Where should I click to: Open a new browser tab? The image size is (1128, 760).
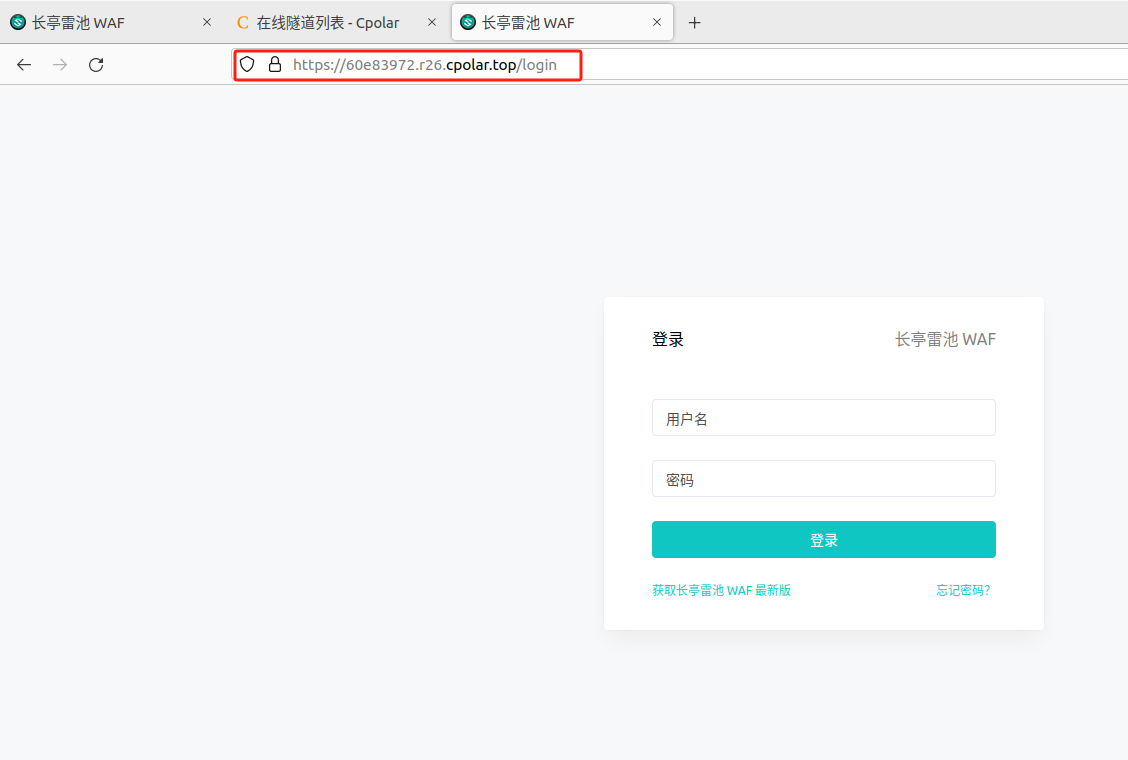[695, 23]
